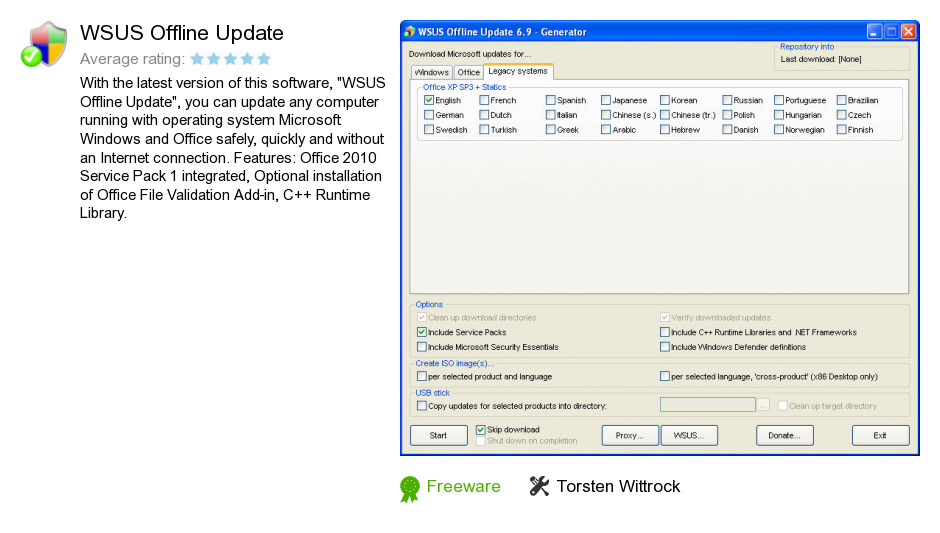
Task: Enable Chinese (s.) checkbox
Action: tap(605, 115)
